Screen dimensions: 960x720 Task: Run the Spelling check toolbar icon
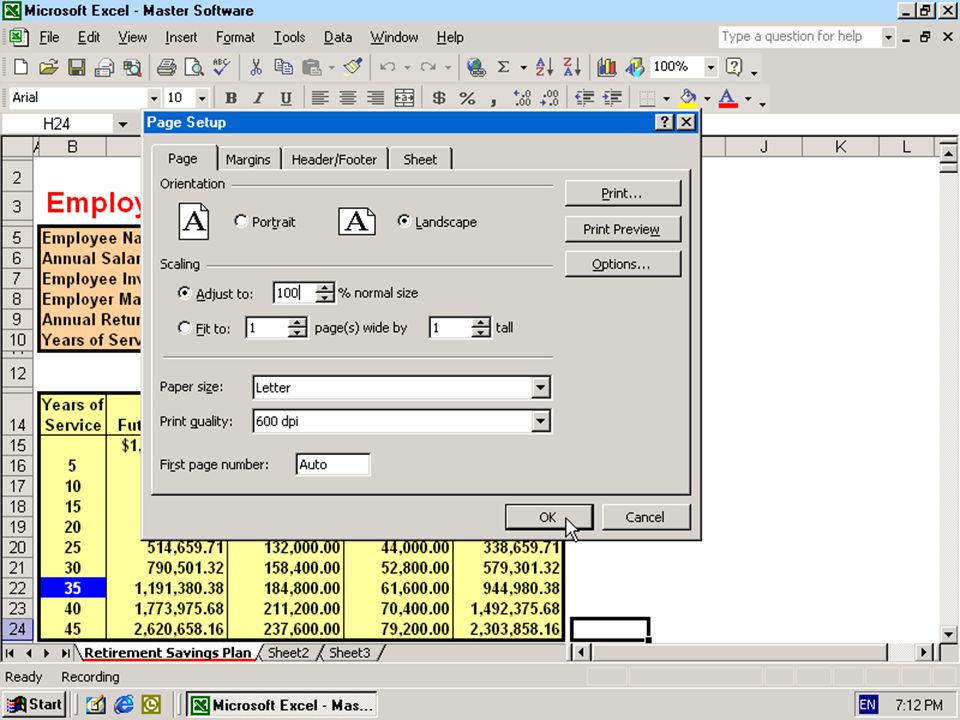pos(222,67)
